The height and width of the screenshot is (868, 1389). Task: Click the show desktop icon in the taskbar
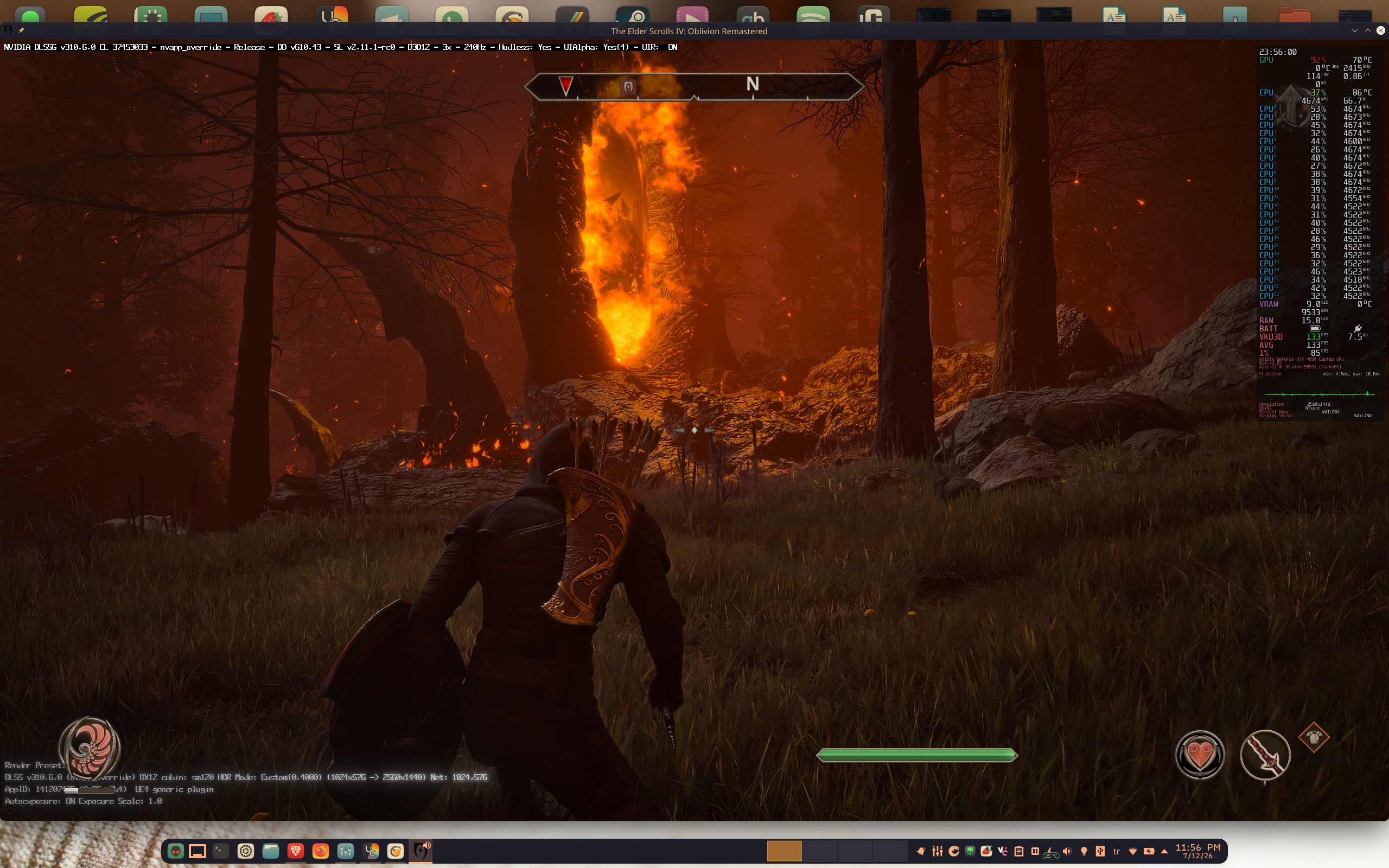pyautogui.click(x=197, y=851)
